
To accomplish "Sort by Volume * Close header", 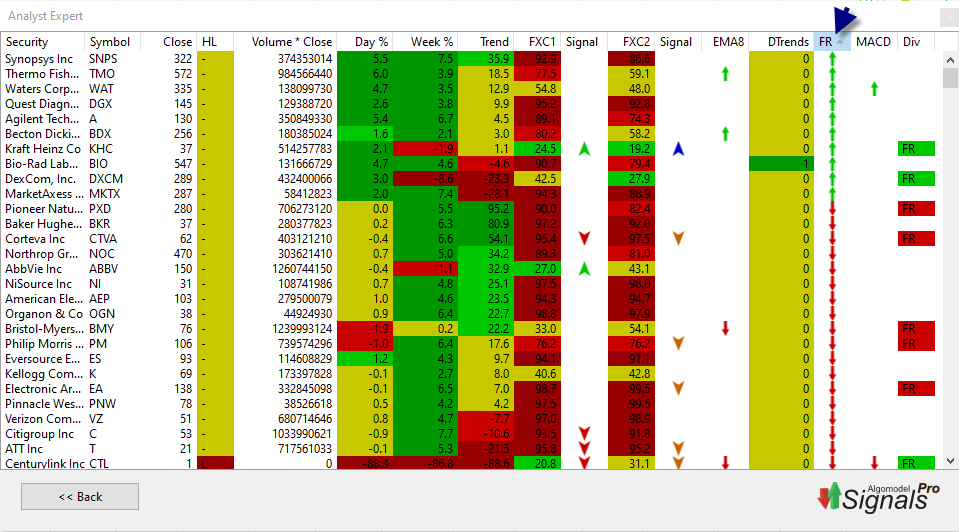I will (x=285, y=42).
